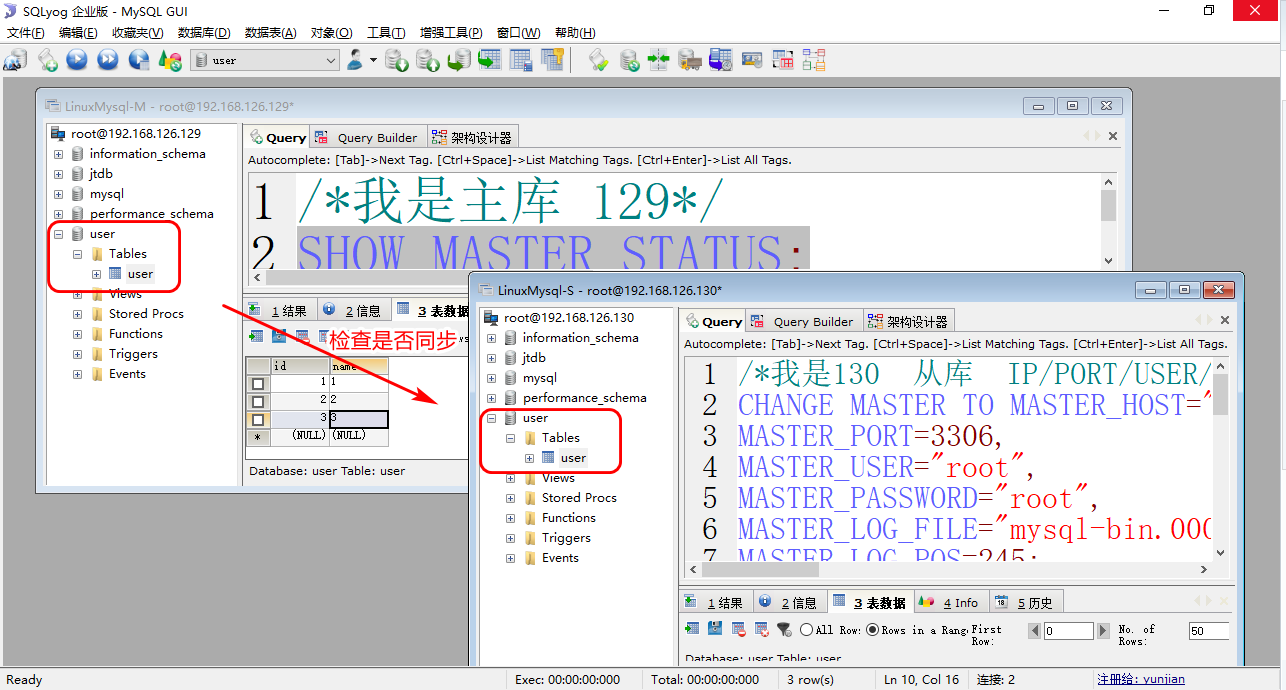Expand mysql database in LinuxMysql-S tree
The image size is (1286, 690).
coord(491,378)
